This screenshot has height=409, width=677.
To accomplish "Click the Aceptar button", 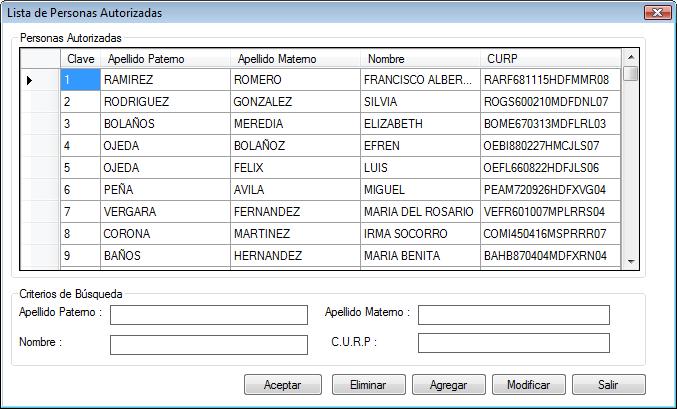I will 282,385.
